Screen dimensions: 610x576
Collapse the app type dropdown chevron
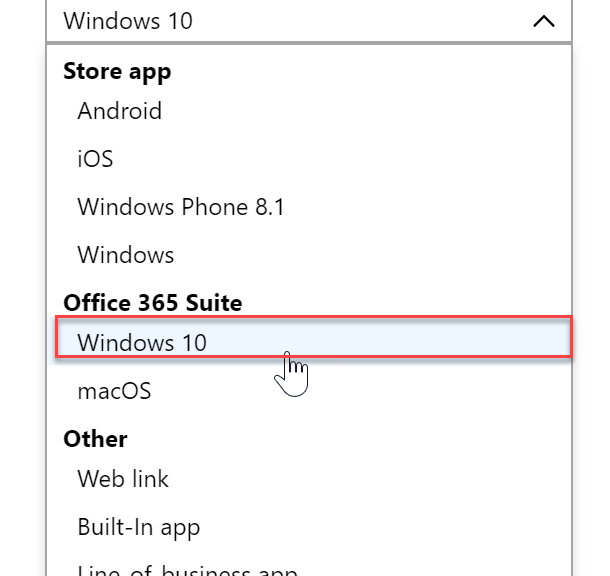coord(543,21)
